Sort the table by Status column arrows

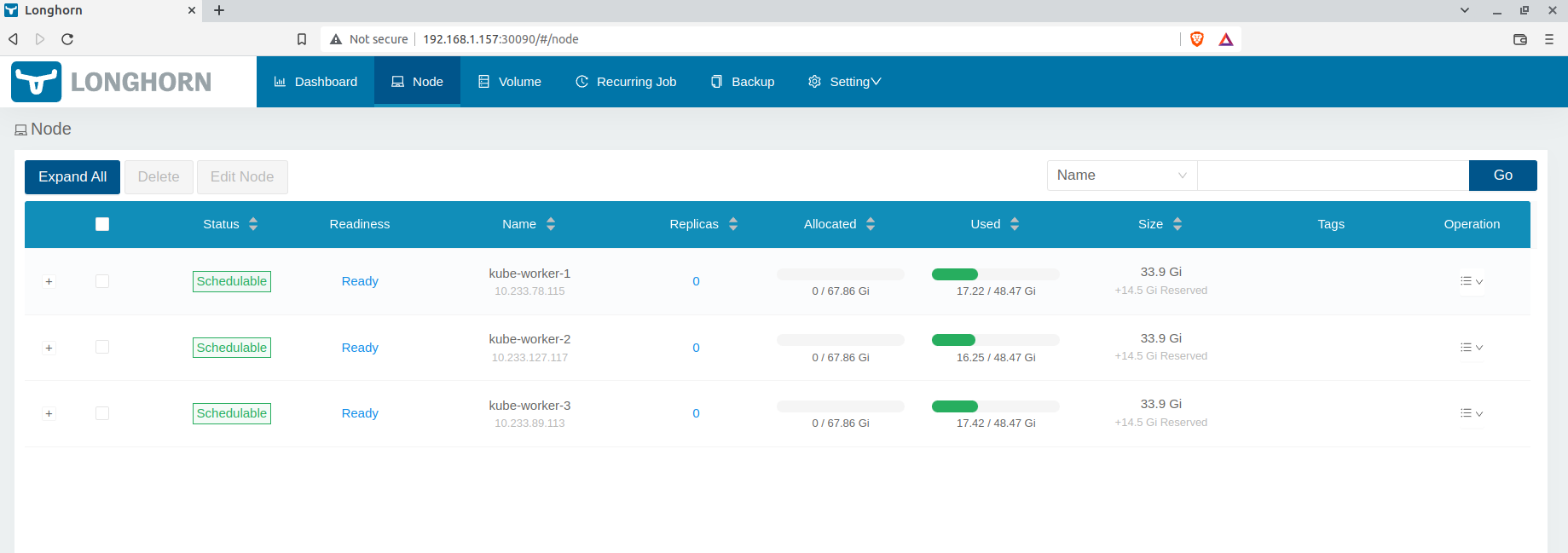click(x=253, y=224)
